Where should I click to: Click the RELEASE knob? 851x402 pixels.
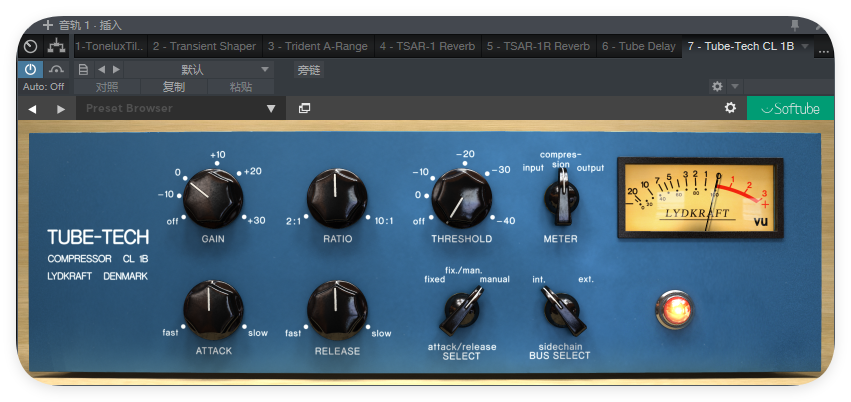pyautogui.click(x=337, y=310)
